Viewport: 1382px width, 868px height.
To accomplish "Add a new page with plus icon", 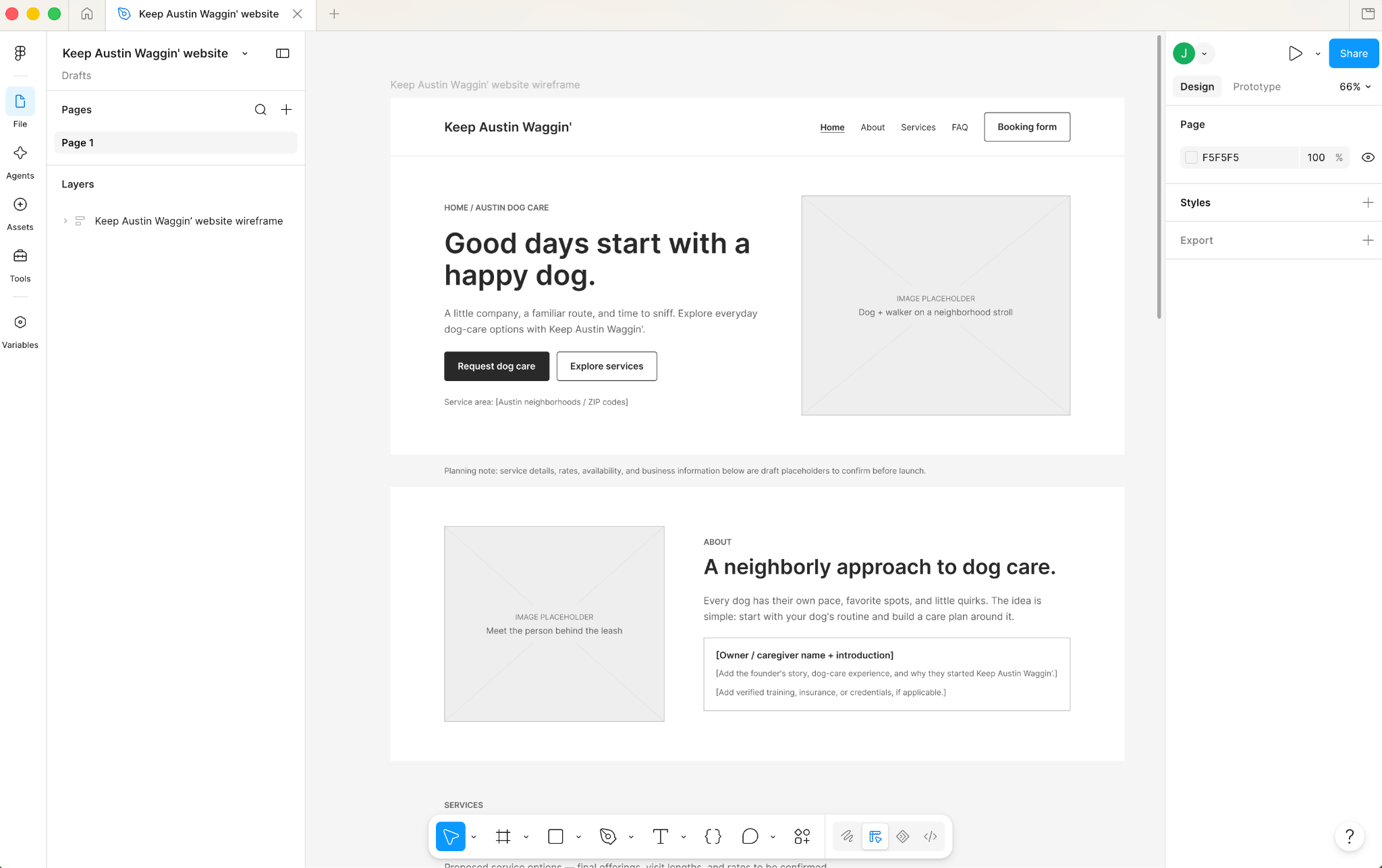I will pos(286,110).
